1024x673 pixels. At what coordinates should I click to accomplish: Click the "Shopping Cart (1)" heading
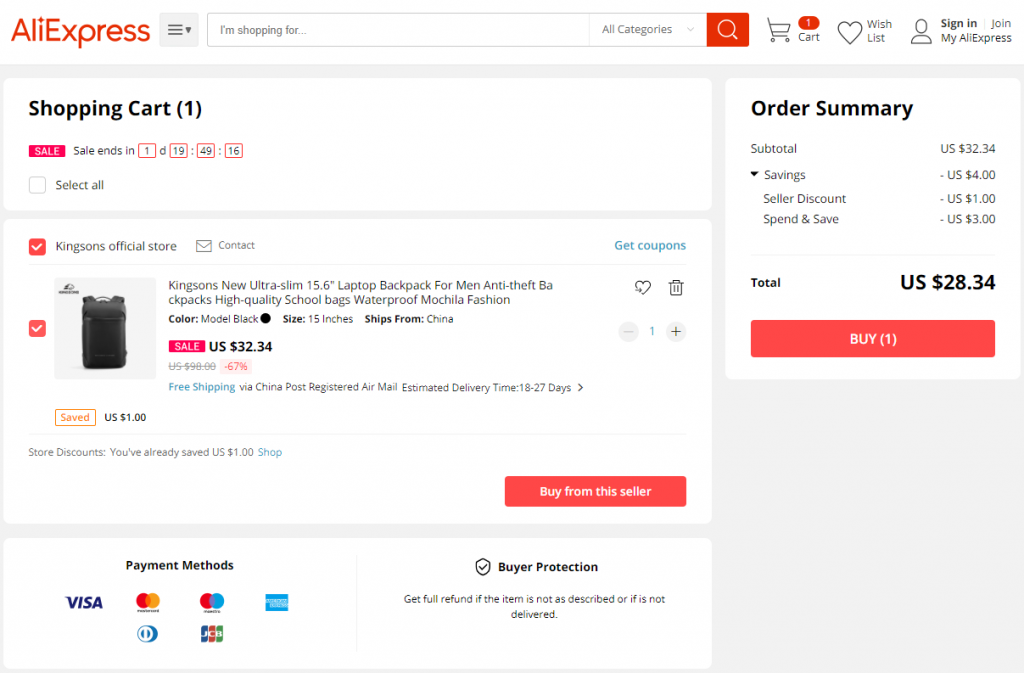tap(115, 108)
